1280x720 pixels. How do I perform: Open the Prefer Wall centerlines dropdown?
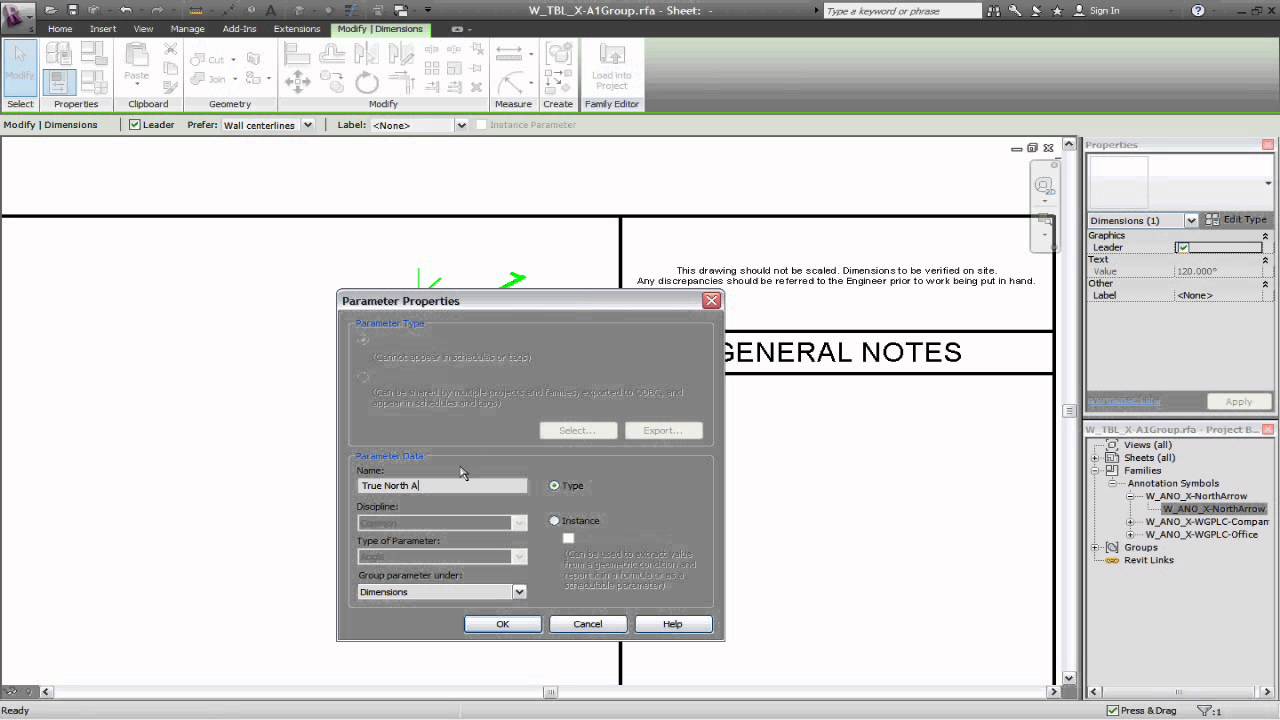point(308,125)
